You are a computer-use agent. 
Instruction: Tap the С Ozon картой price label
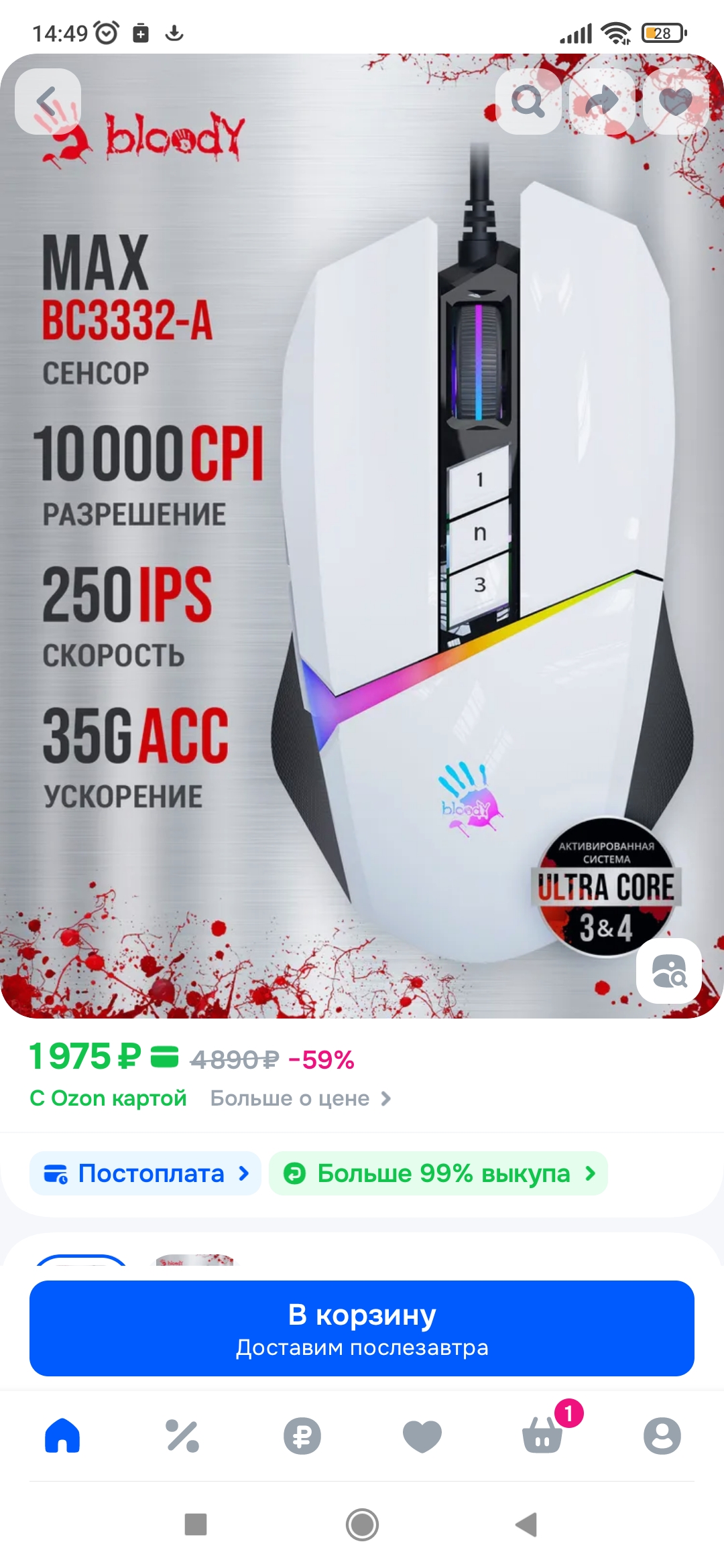(x=108, y=1098)
